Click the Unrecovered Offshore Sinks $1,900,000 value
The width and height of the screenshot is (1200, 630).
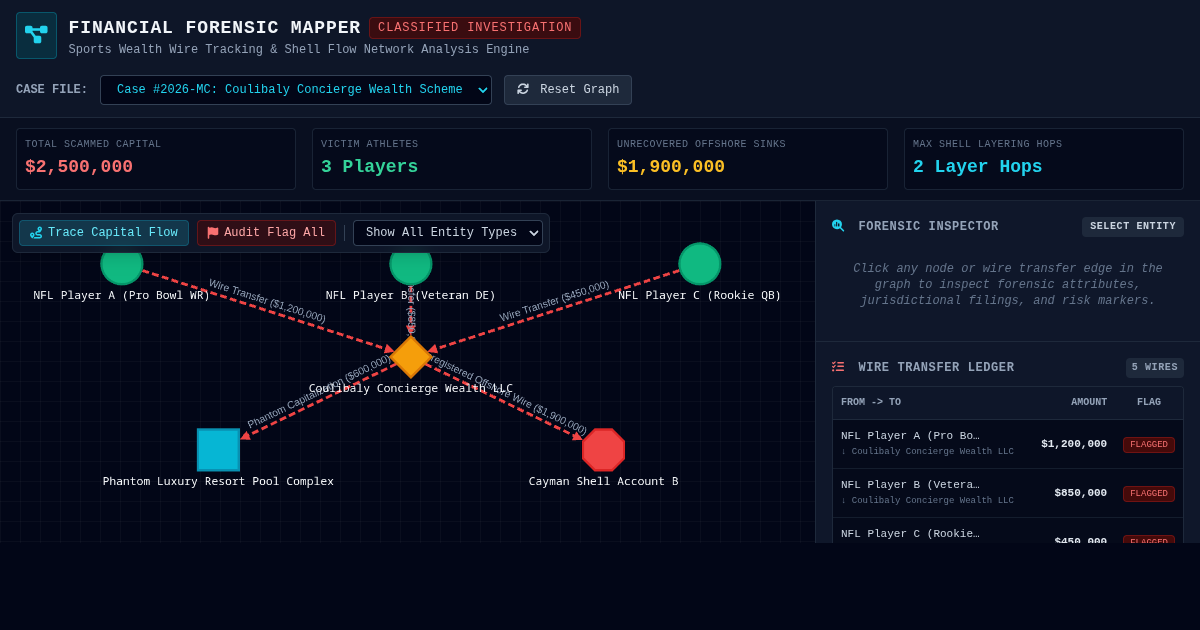(x=671, y=167)
